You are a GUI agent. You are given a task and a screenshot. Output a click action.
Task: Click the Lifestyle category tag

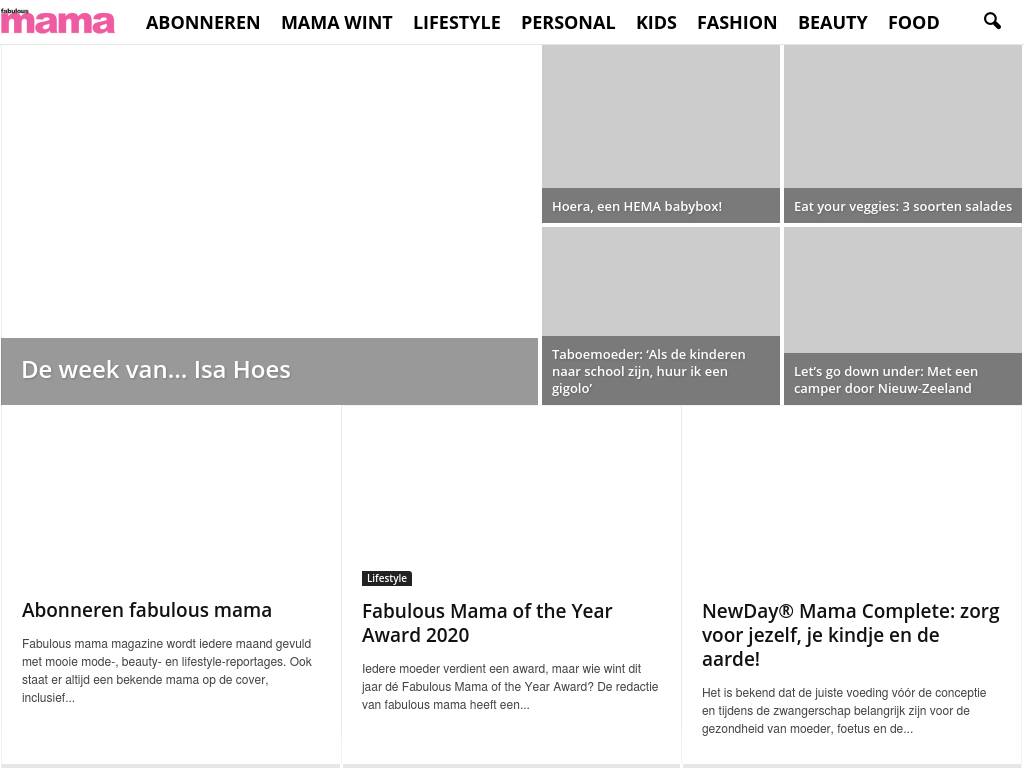387,578
